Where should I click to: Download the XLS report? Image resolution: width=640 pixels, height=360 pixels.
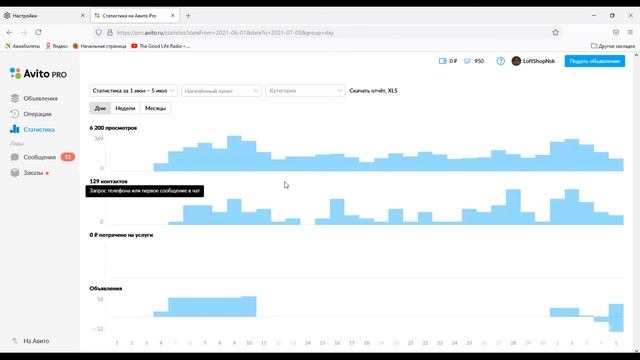pyautogui.click(x=373, y=91)
